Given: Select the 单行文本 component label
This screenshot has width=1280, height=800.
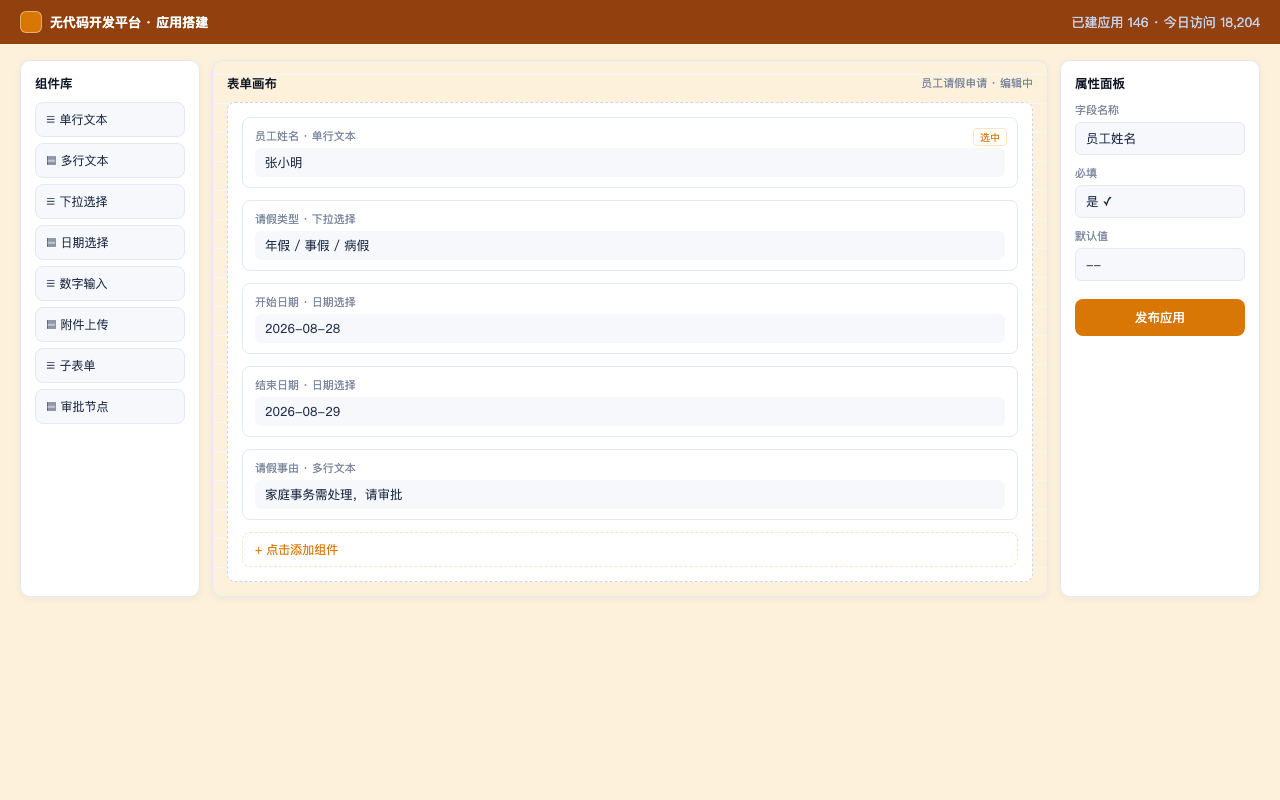Looking at the screenshot, I should tap(83, 120).
